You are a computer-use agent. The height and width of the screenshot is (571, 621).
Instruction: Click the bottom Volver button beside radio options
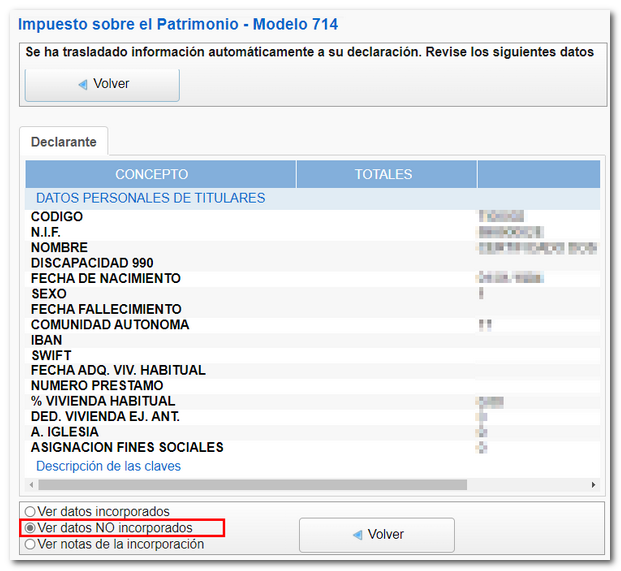376,534
